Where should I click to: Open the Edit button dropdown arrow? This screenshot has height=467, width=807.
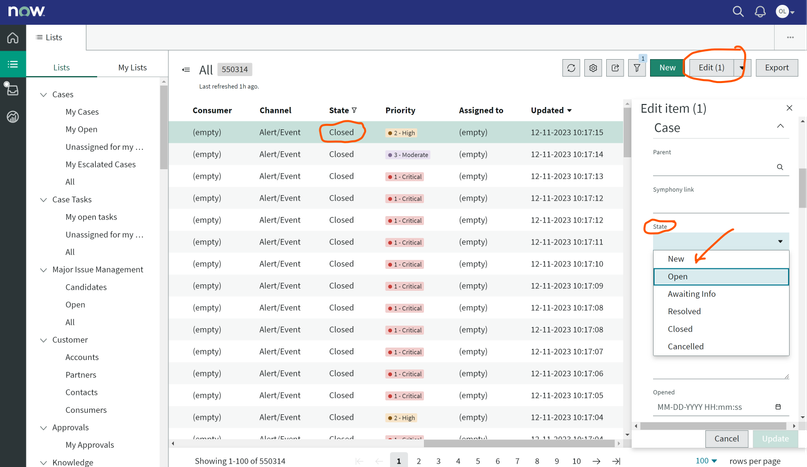(742, 68)
